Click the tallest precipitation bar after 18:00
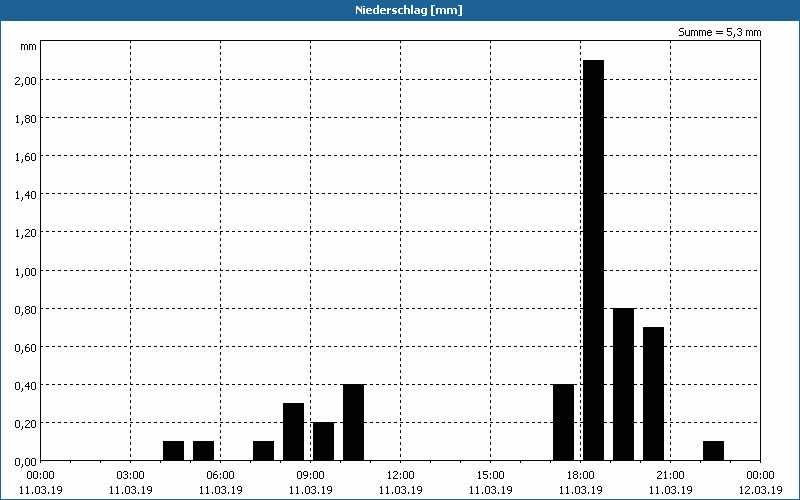This screenshot has width=800, height=500. 593,260
